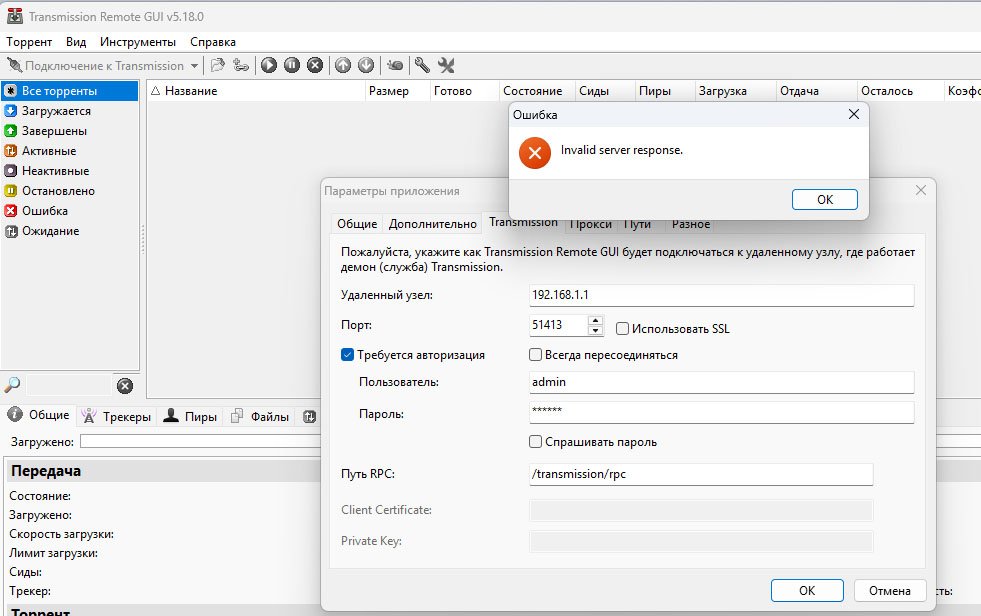Check the Спрашивать пароль option
This screenshot has width=981, height=616.
(536, 442)
